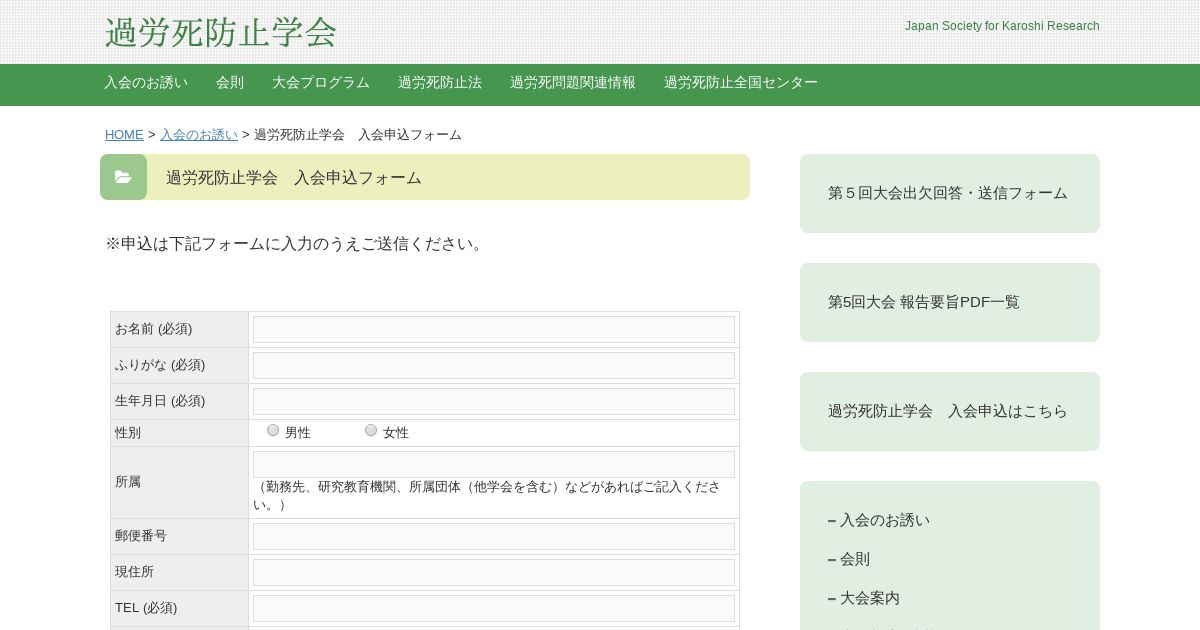
Task: Click the folder icon beside the form title
Action: click(x=123, y=177)
